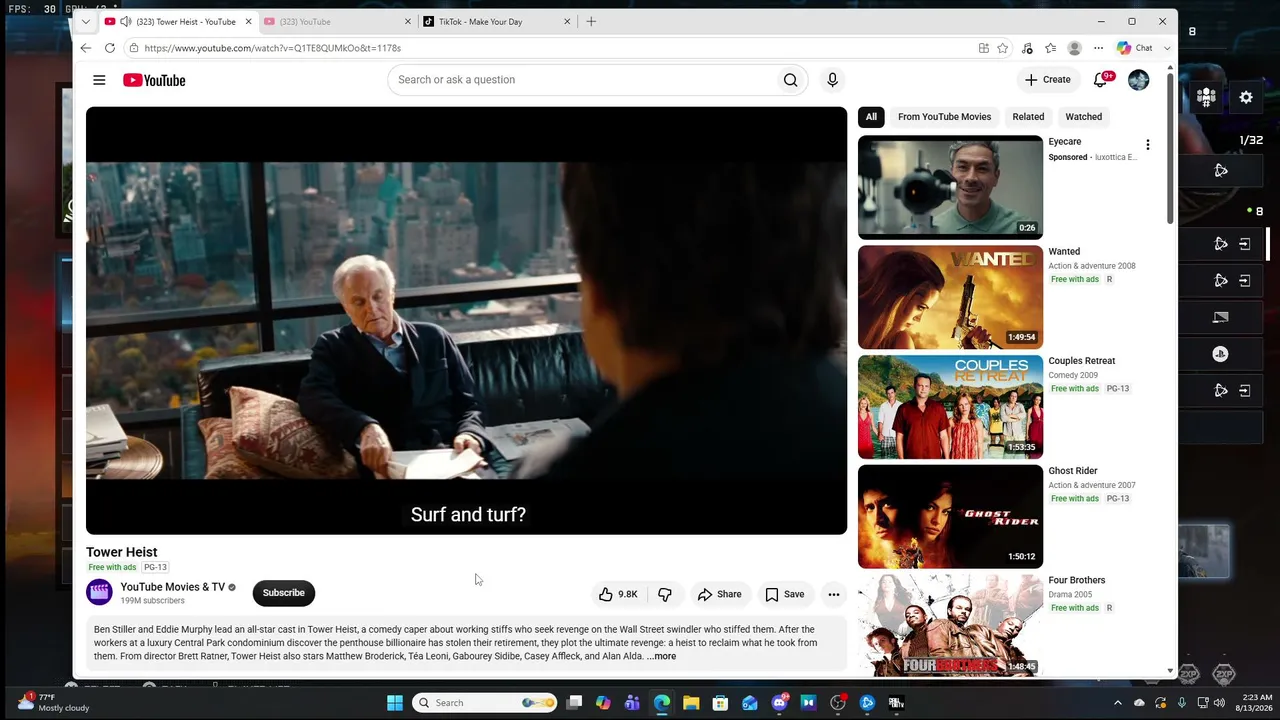This screenshot has width=1280, height=720.
Task: Share the Tower Heist video
Action: (x=720, y=594)
